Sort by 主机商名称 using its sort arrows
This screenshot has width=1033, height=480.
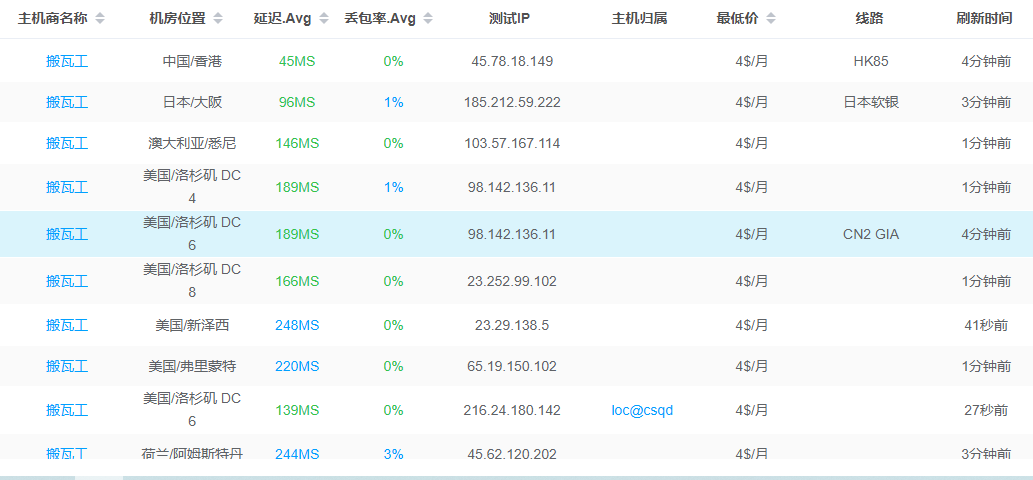(x=100, y=19)
